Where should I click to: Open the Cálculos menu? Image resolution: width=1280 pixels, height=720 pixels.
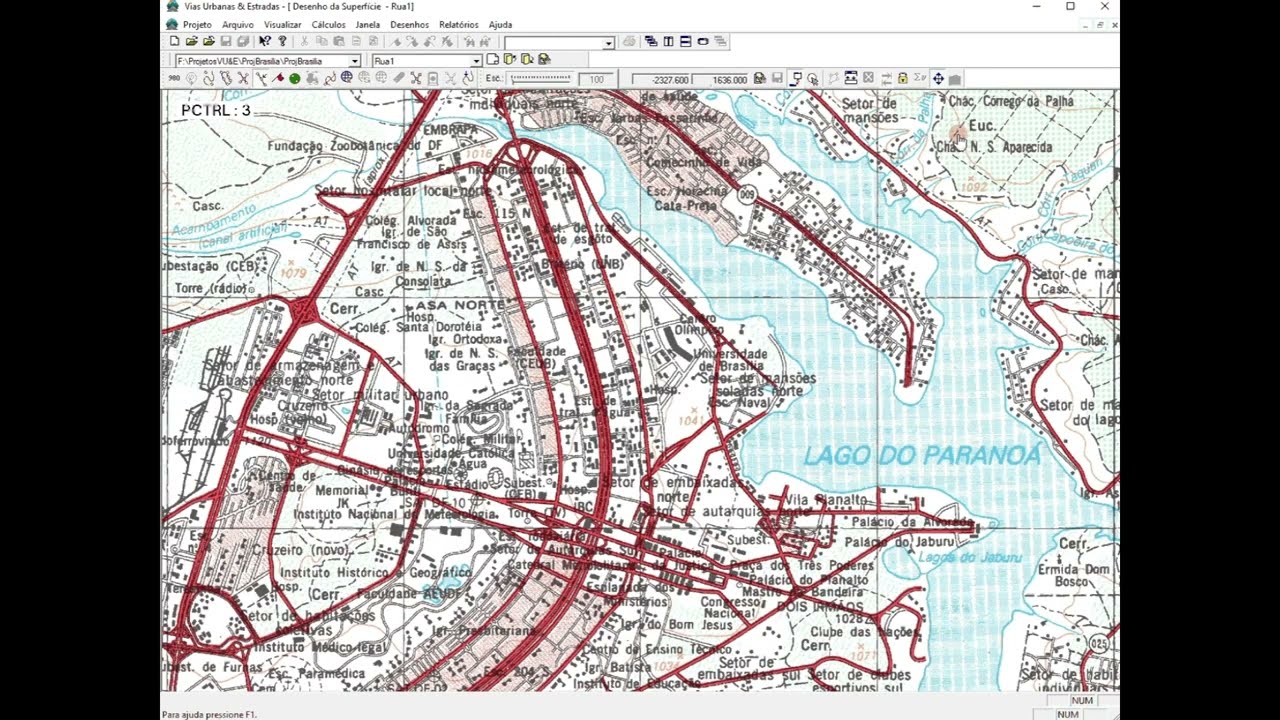(x=329, y=24)
